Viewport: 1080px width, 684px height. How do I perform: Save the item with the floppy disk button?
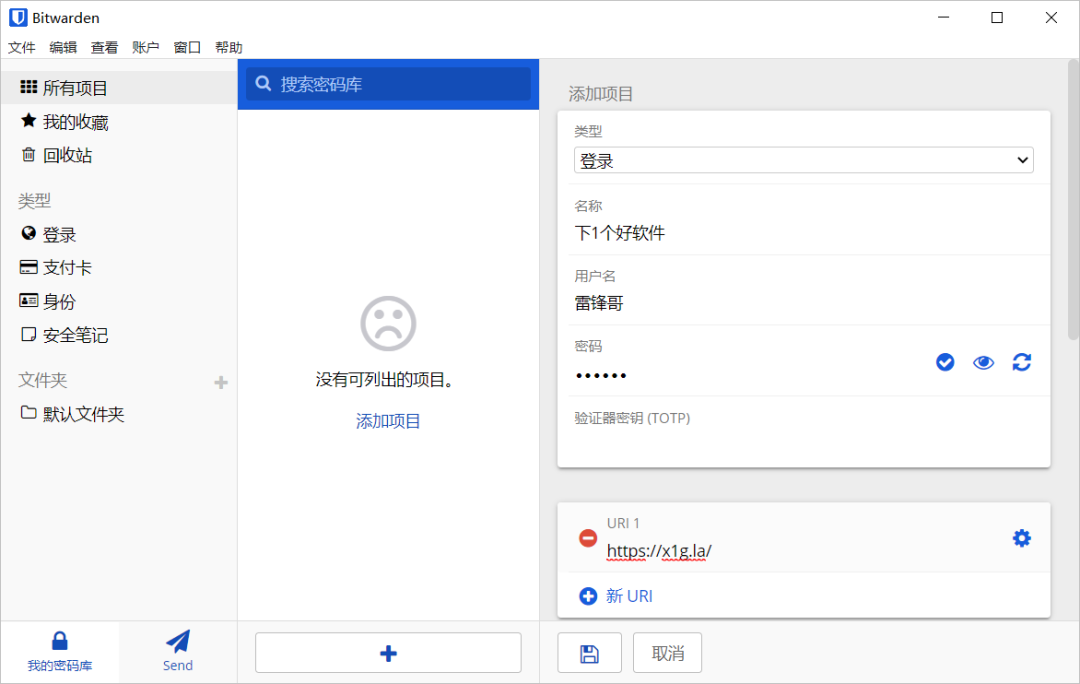click(589, 652)
